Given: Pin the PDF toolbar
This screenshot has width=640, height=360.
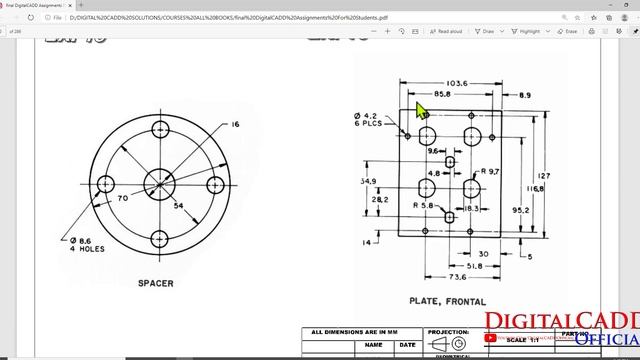Looking at the screenshot, I should 636,31.
